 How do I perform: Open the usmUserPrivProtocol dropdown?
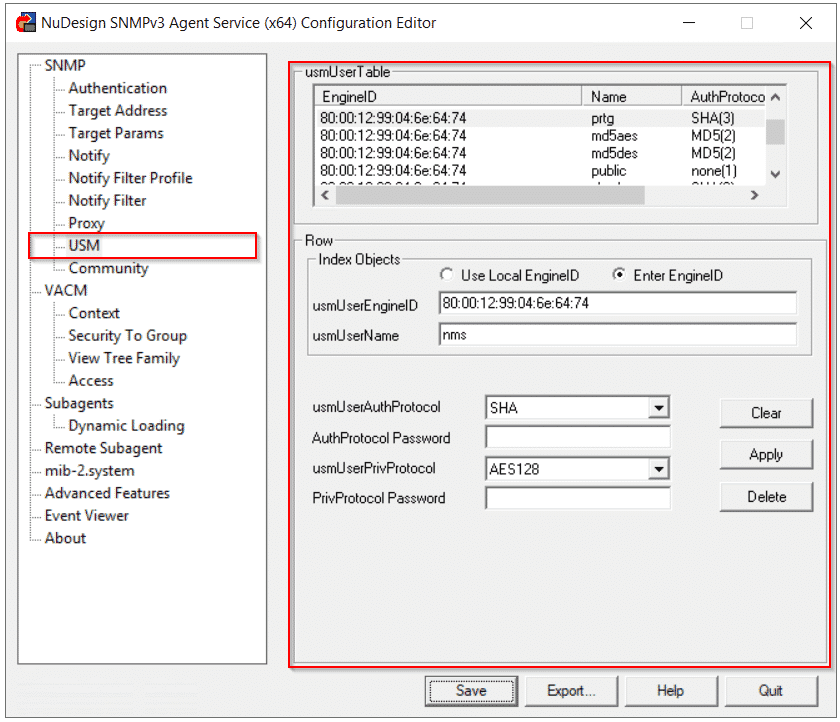click(x=659, y=469)
